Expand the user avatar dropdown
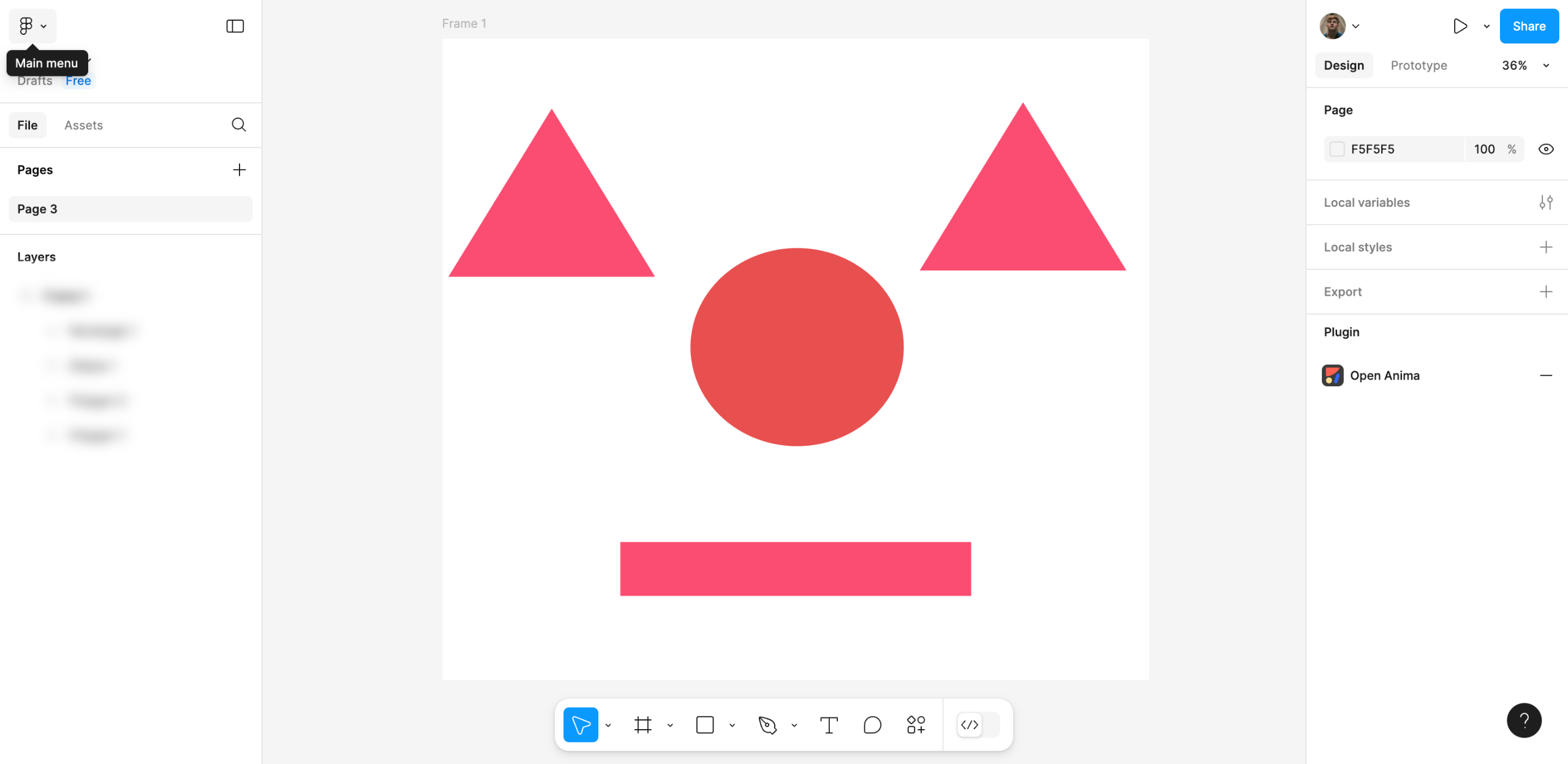This screenshot has width=1568, height=764. click(x=1355, y=26)
